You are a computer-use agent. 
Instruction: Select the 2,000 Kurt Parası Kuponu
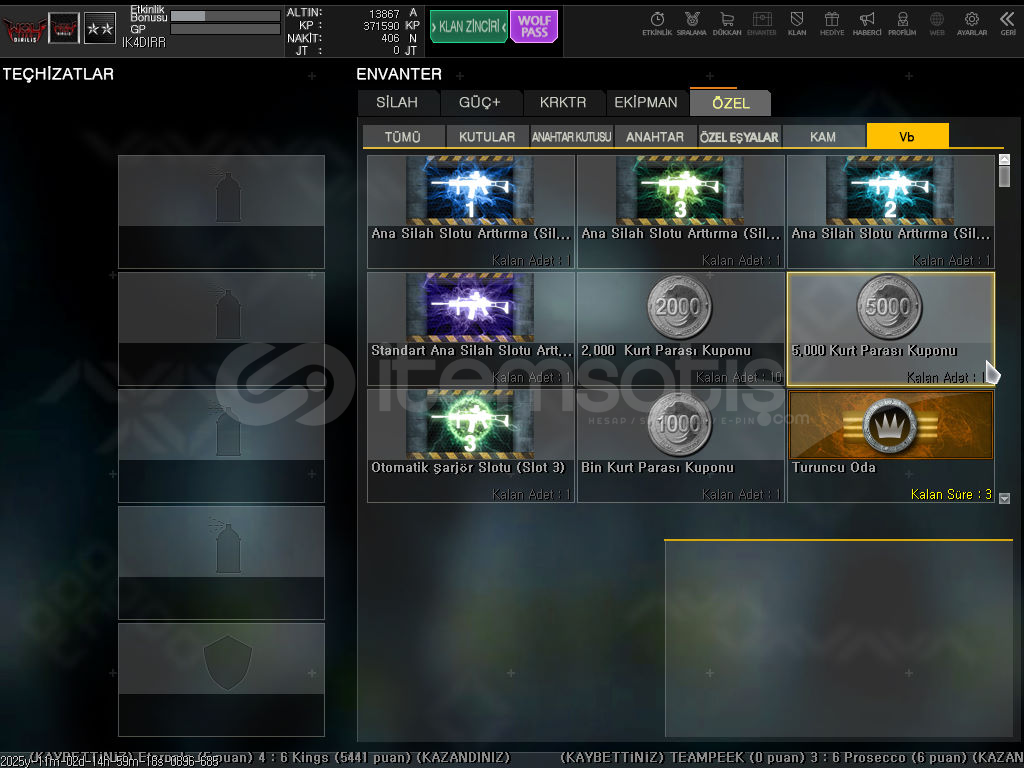[680, 328]
